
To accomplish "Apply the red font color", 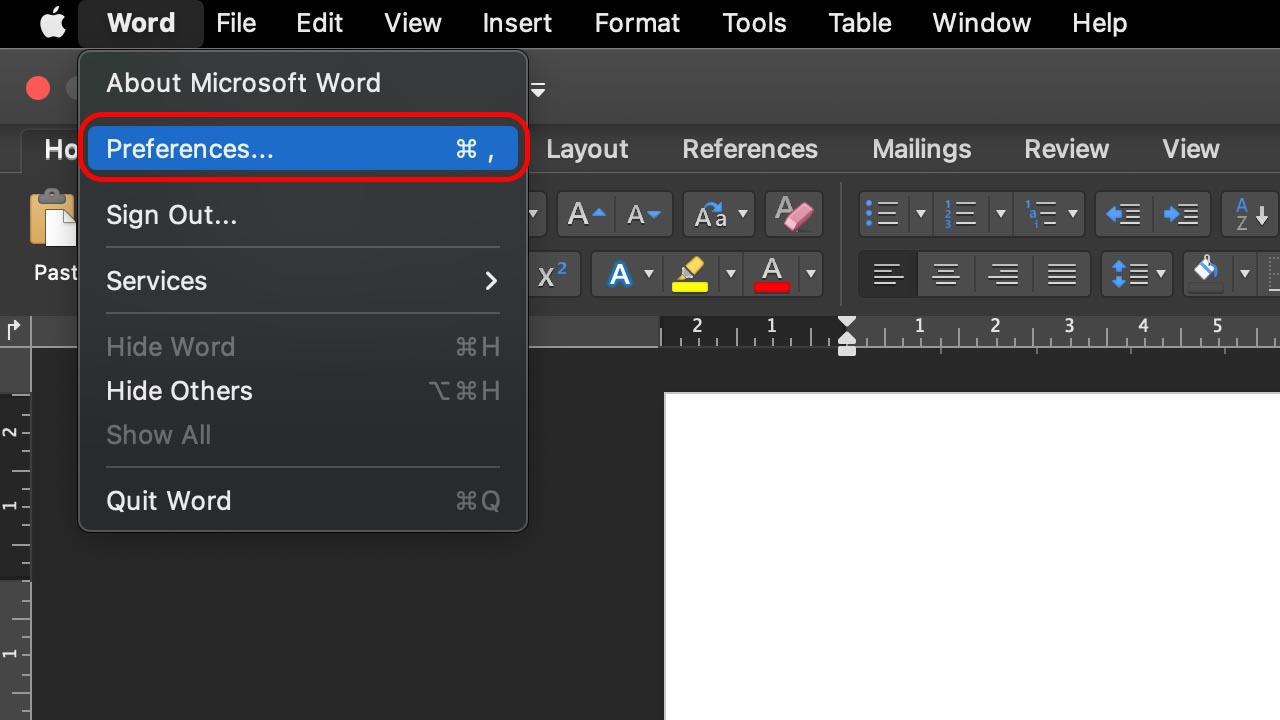I will [772, 274].
